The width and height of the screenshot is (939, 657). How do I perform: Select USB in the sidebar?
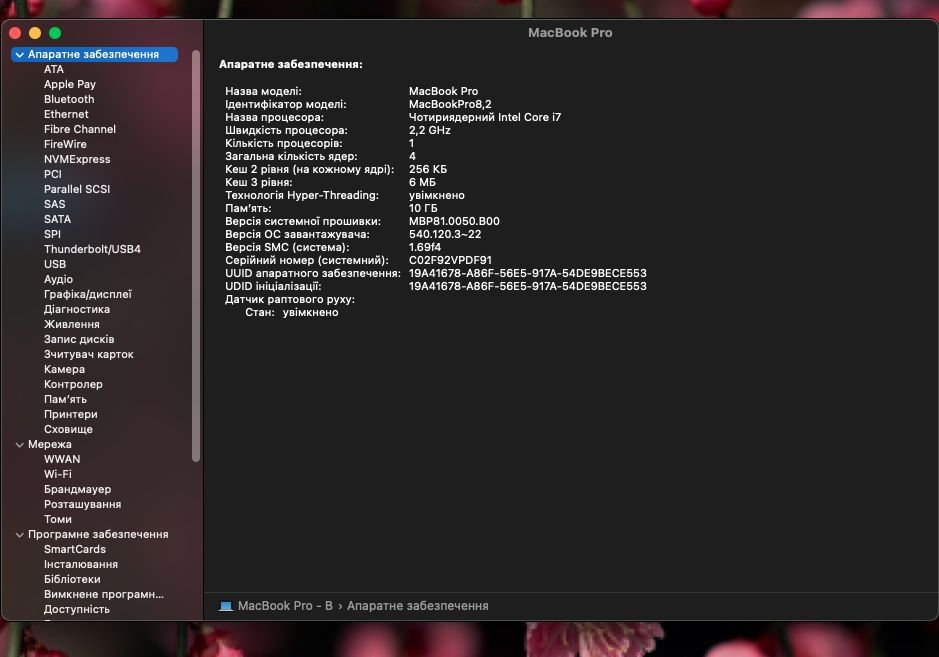(x=55, y=264)
